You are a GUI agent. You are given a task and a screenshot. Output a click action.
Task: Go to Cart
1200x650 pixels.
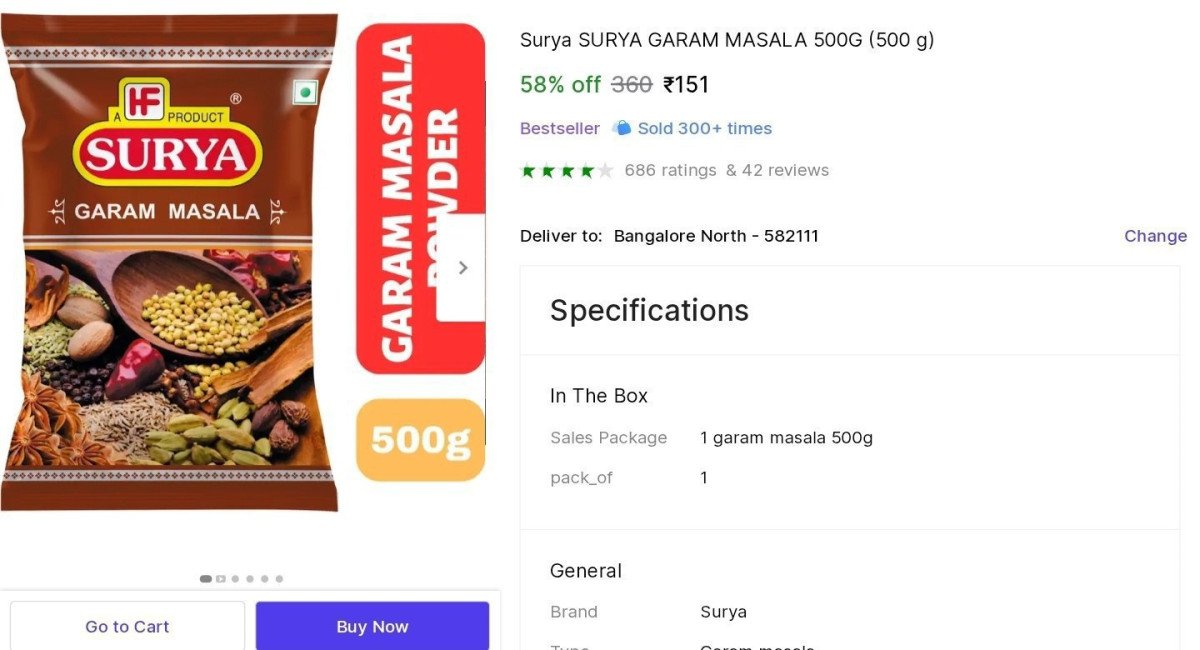(x=127, y=626)
